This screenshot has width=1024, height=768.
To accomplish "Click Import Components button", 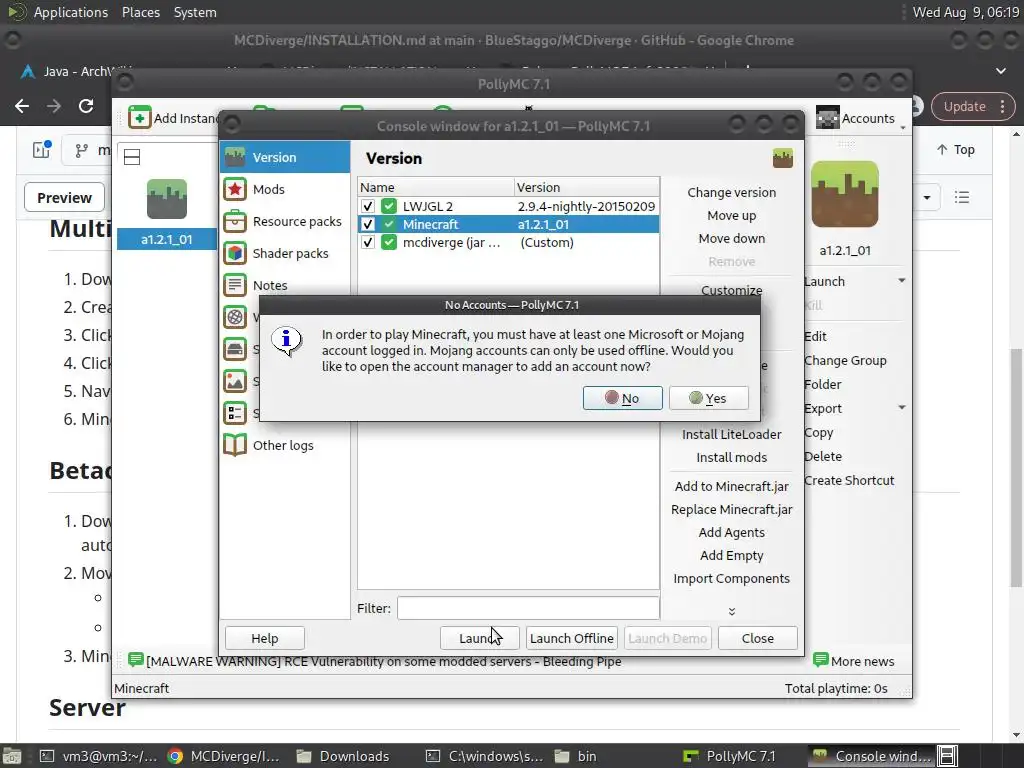I will coord(731,578).
